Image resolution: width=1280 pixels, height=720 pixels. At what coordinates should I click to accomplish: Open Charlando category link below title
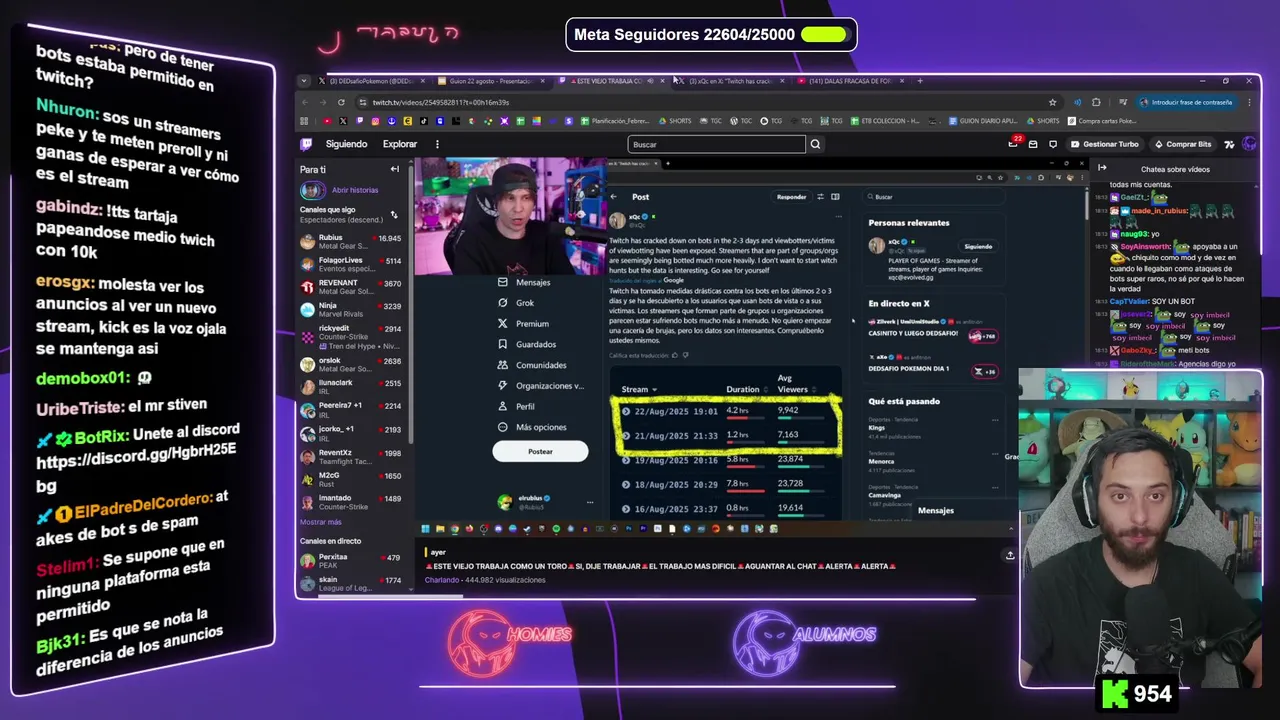[x=442, y=580]
